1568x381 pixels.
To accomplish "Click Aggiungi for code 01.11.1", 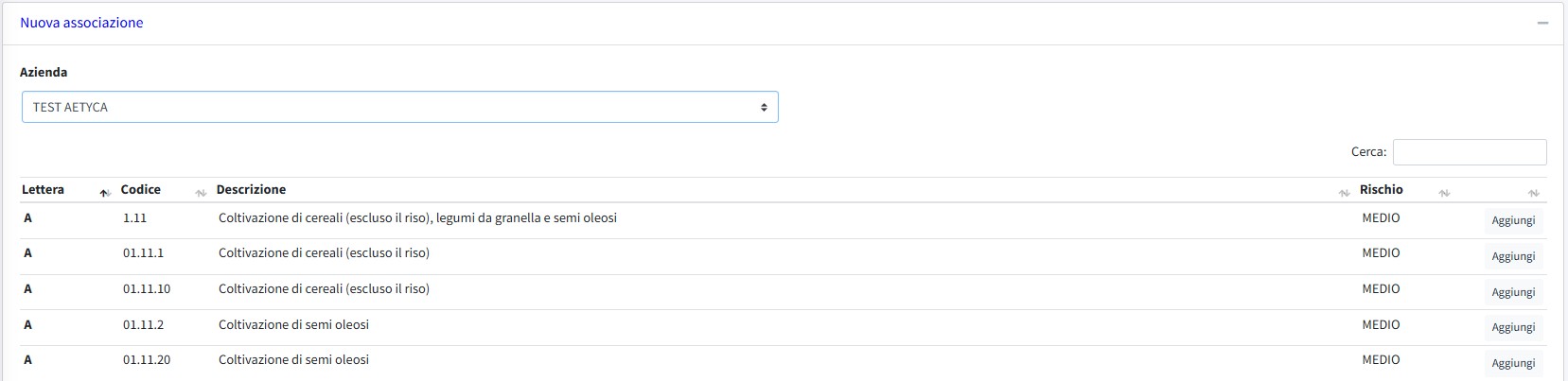I will tap(1513, 256).
